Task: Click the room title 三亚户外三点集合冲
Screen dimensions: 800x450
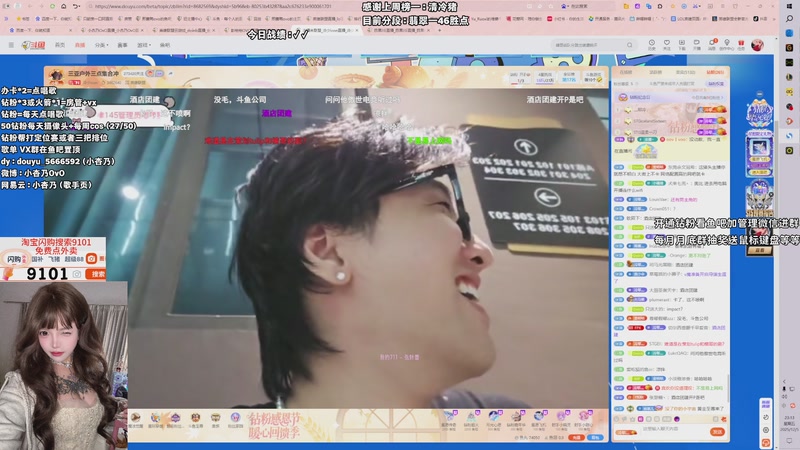Action: (93, 73)
